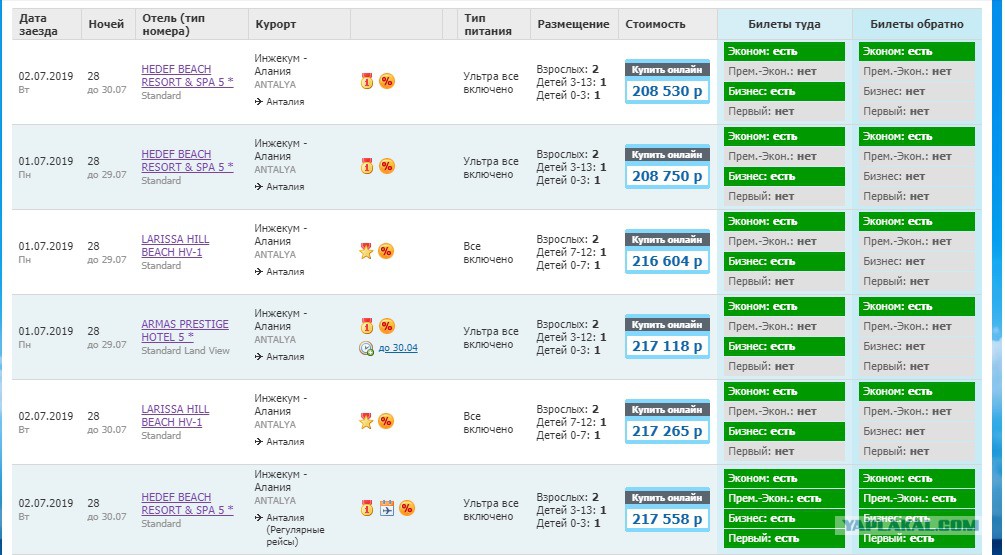Click the 'Тип питания' column header

488,24
